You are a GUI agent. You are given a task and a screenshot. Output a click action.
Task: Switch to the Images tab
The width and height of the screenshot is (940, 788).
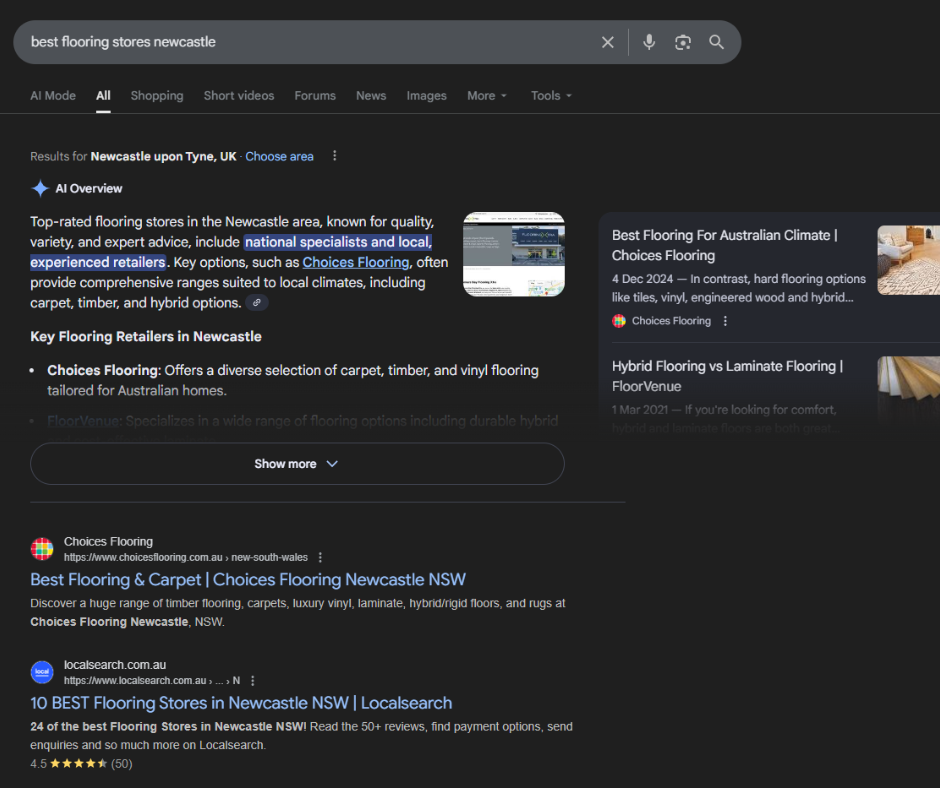click(x=426, y=96)
